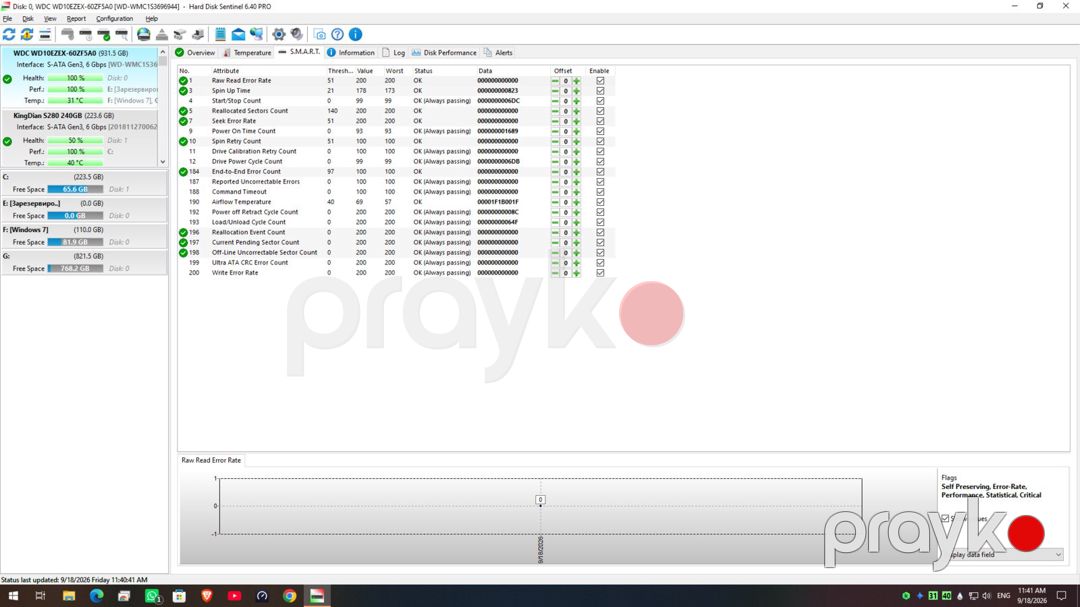Click minus offset icon for Airflow Temperature row
The image size is (1080, 607).
[x=555, y=202]
